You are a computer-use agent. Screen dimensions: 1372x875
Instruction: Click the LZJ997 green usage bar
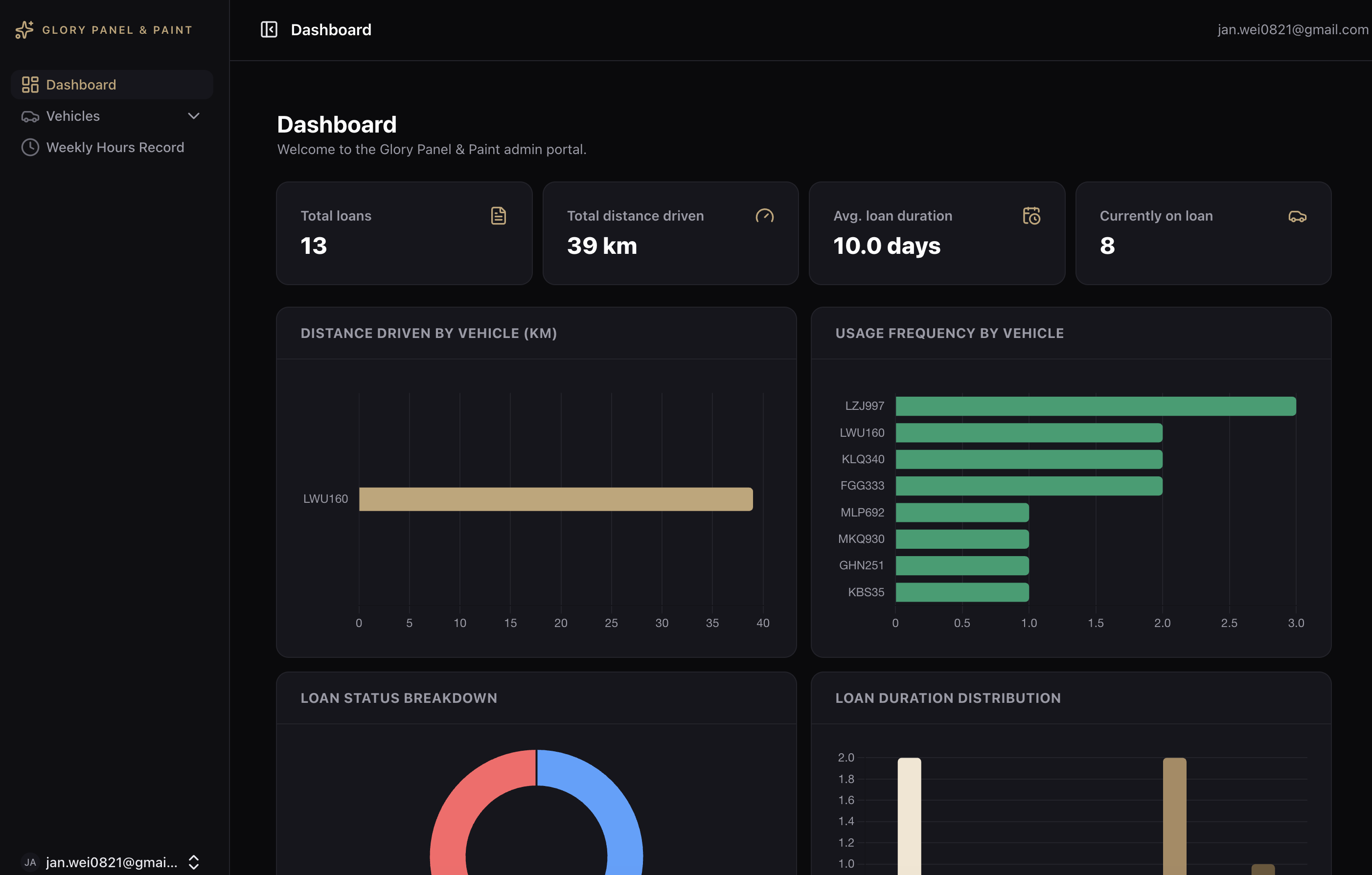coord(1096,406)
